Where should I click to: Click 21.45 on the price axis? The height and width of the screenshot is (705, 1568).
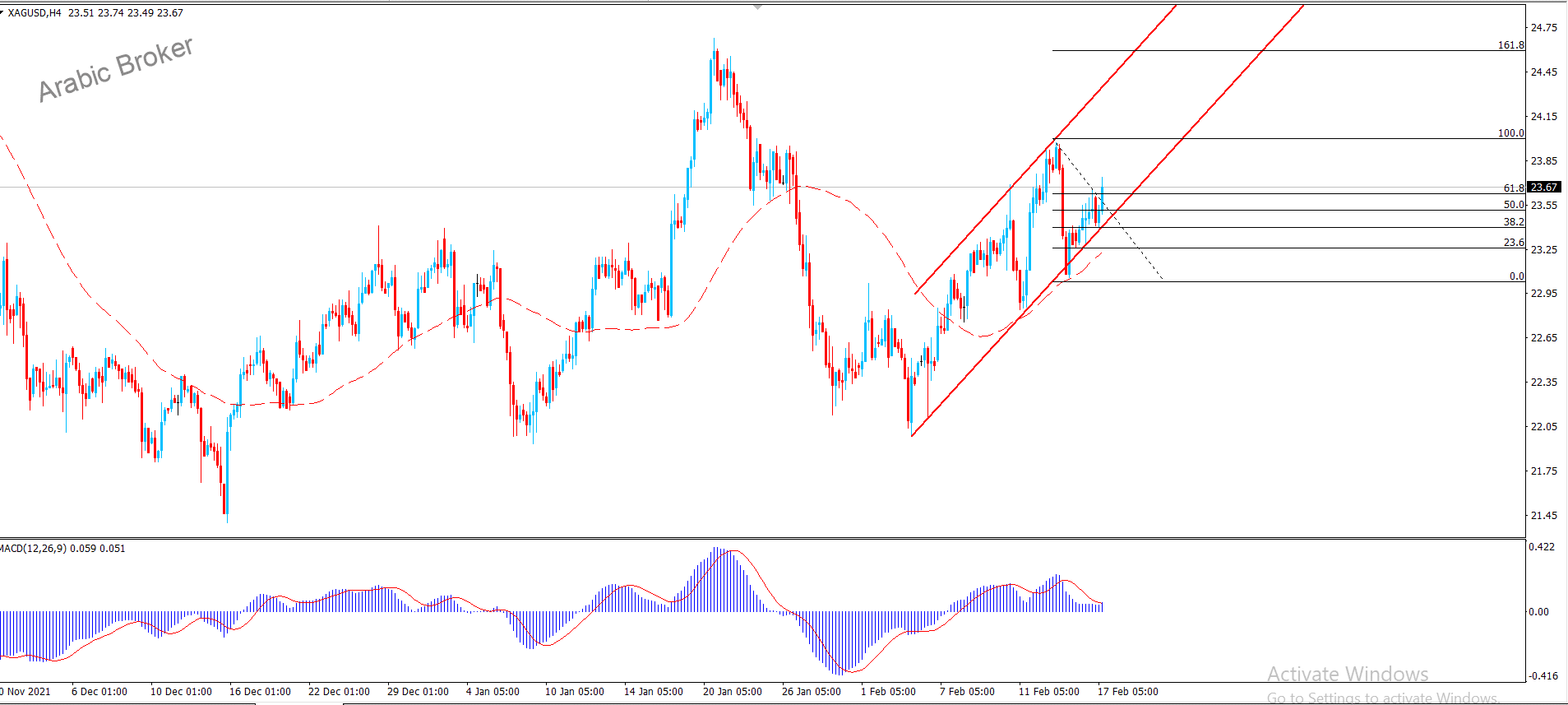1543,516
